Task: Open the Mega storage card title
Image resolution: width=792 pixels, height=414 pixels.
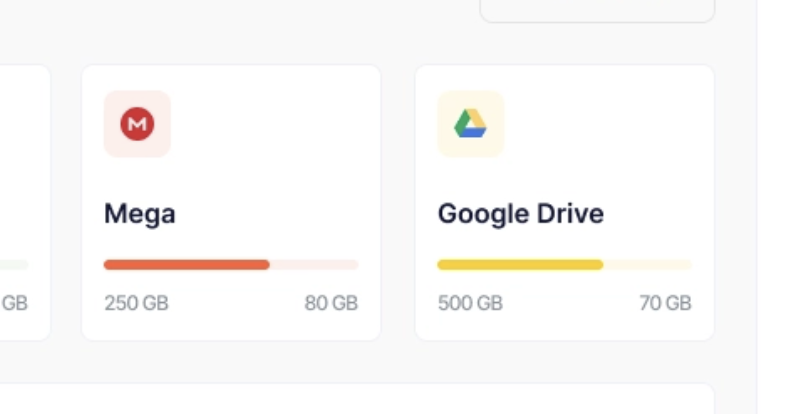Action: pos(140,213)
